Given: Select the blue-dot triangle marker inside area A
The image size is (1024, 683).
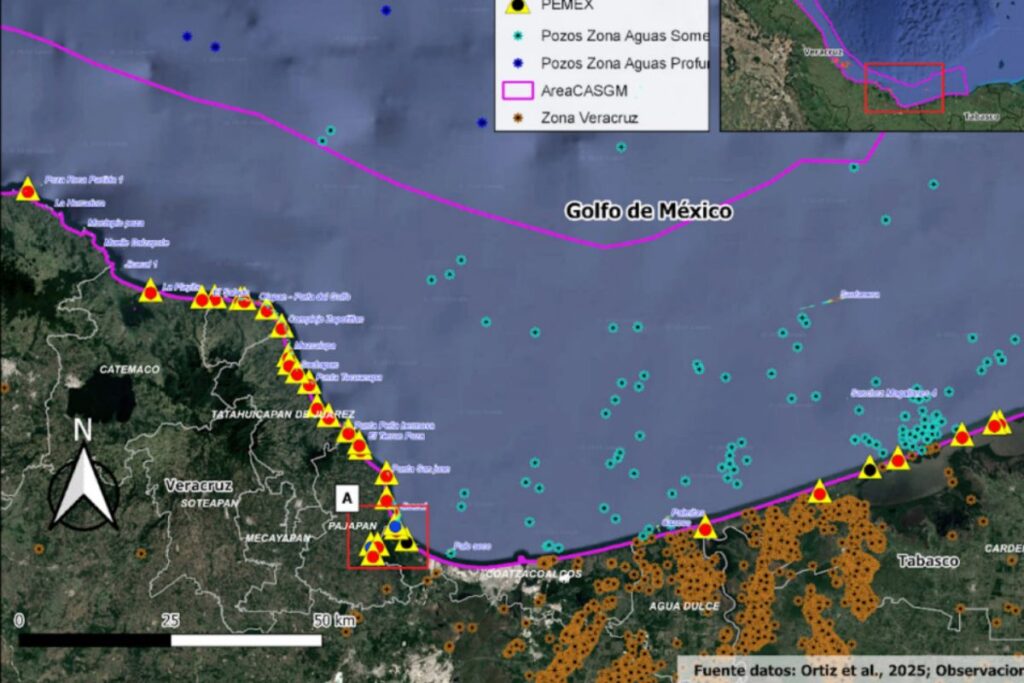Looking at the screenshot, I should pos(395,525).
